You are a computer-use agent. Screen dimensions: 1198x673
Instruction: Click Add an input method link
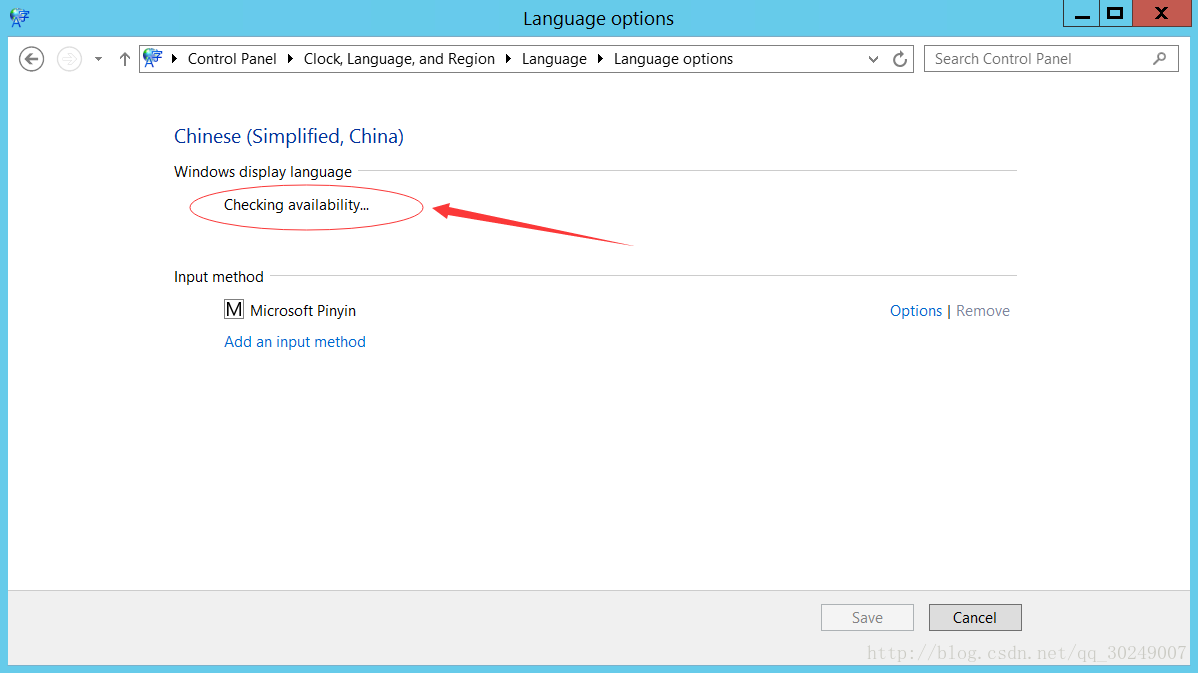coord(295,342)
